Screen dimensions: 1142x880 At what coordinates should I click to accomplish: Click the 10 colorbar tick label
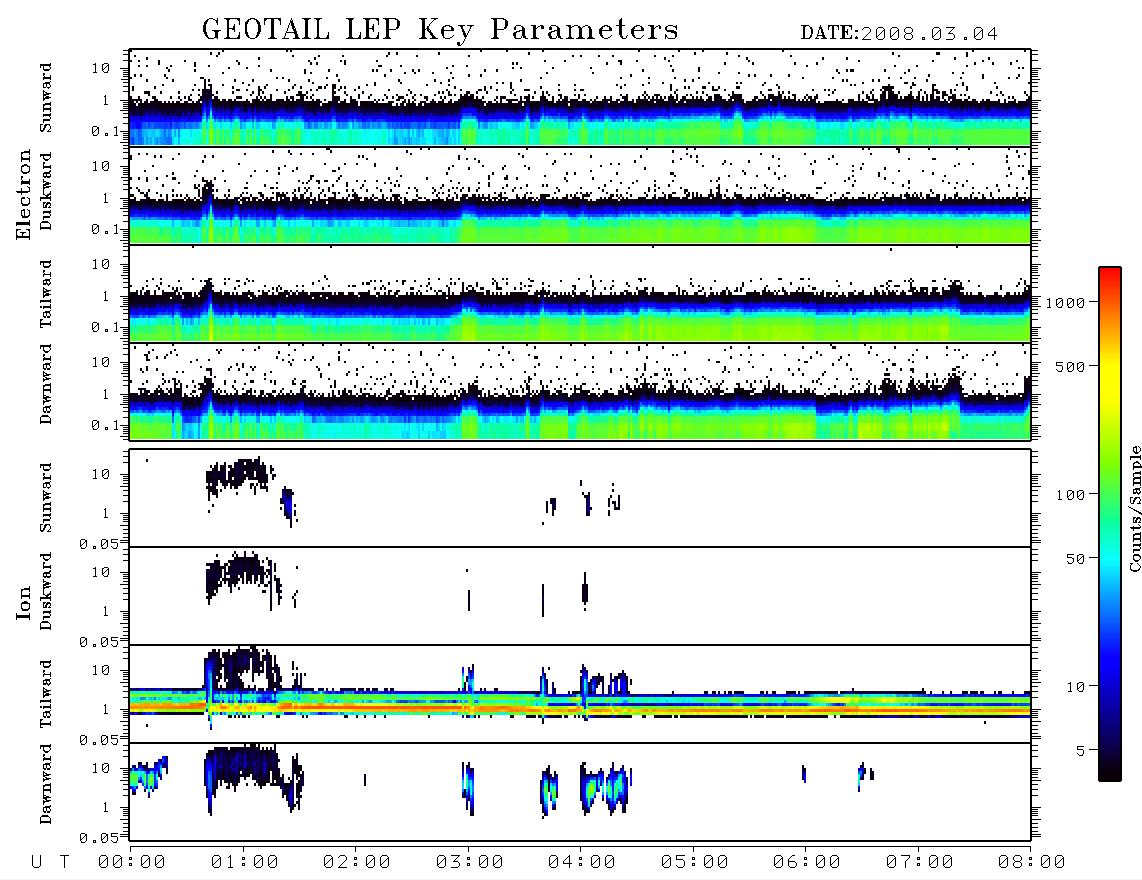(x=1075, y=686)
